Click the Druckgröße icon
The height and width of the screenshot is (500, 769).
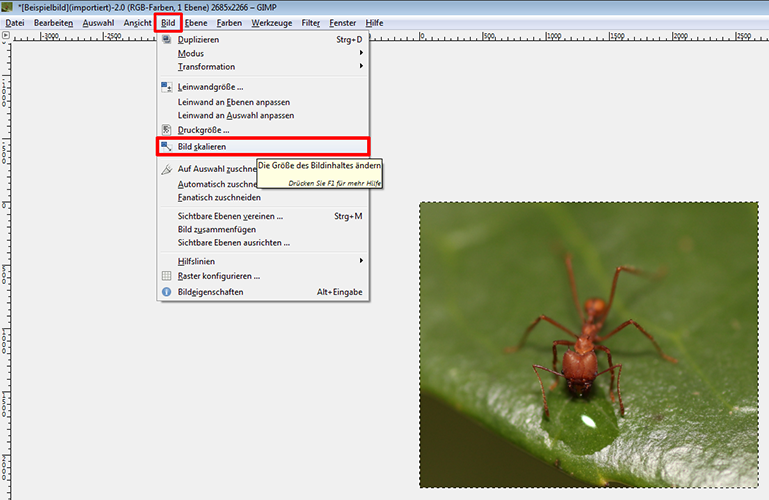pyautogui.click(x=167, y=130)
